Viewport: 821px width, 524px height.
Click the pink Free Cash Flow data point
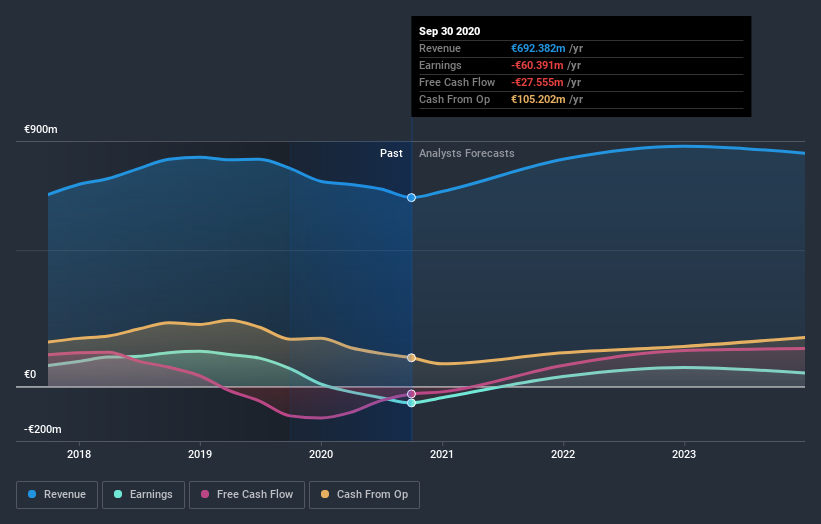click(x=412, y=394)
